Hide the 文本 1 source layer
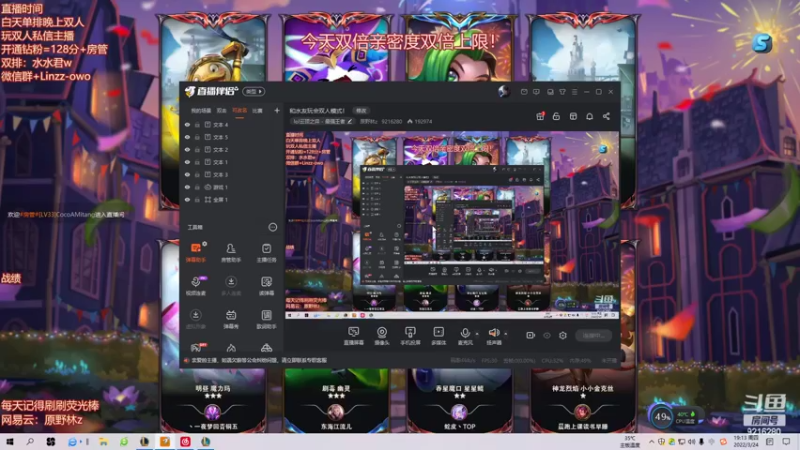800x450 pixels. [187, 162]
